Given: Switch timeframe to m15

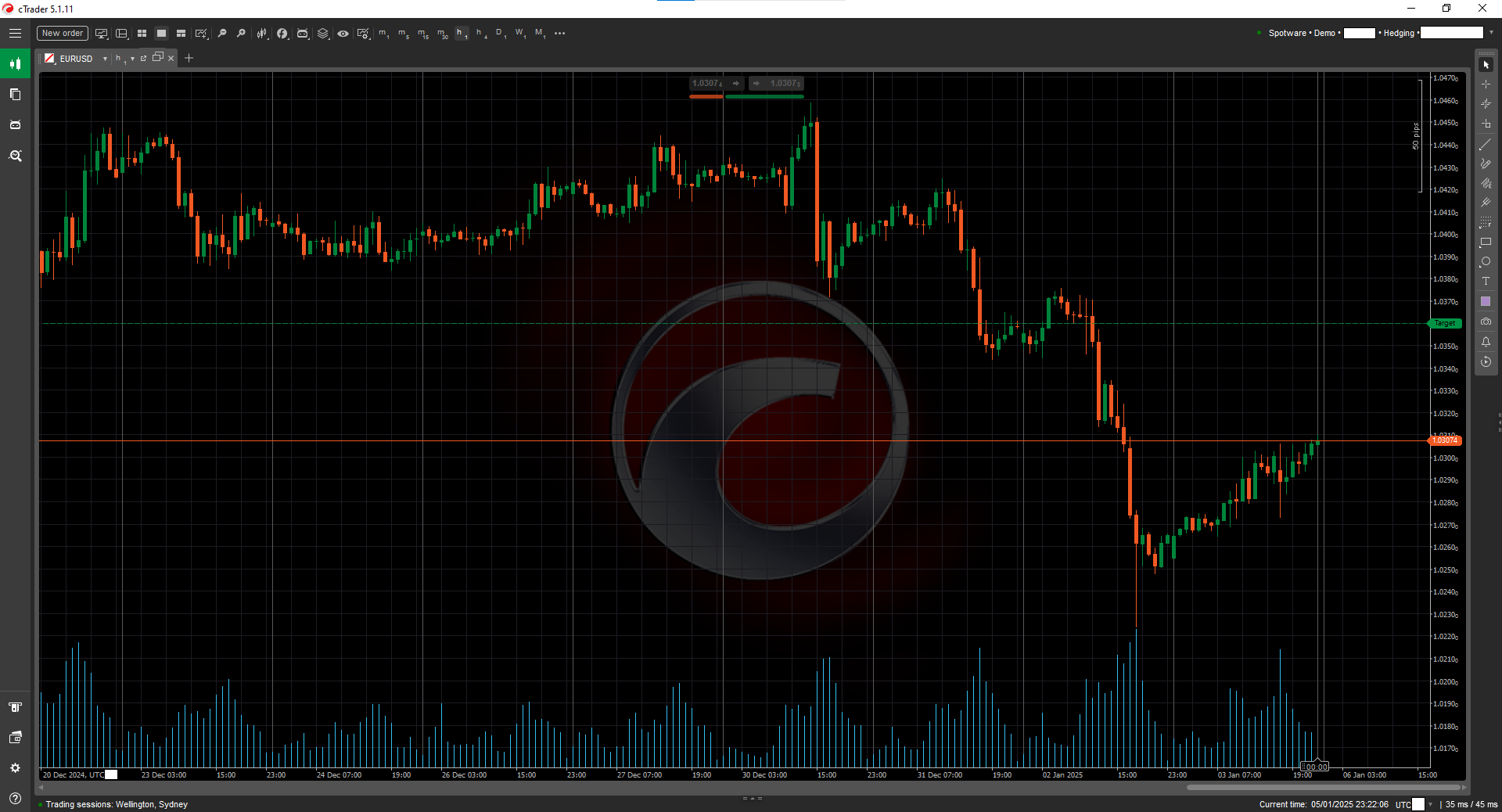Looking at the screenshot, I should click(x=422, y=34).
